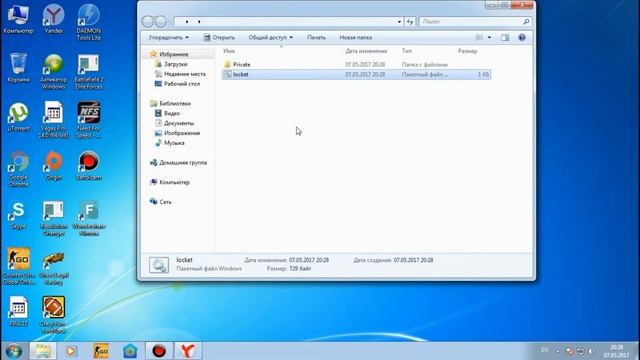Click the taskbar clock and date
Screen dimensions: 640x360
click(x=616, y=351)
